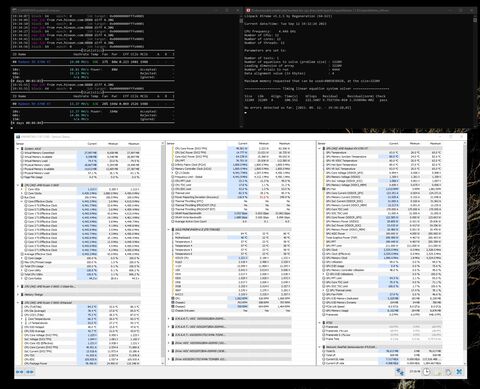The height and width of the screenshot is (389, 480).
Task: Expand the first S.M.A.R.T. drive group
Action: pyautogui.click(x=169, y=319)
